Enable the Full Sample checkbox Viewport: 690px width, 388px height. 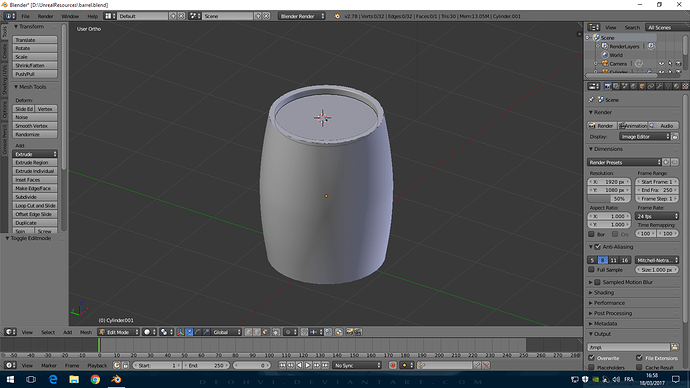(x=591, y=270)
